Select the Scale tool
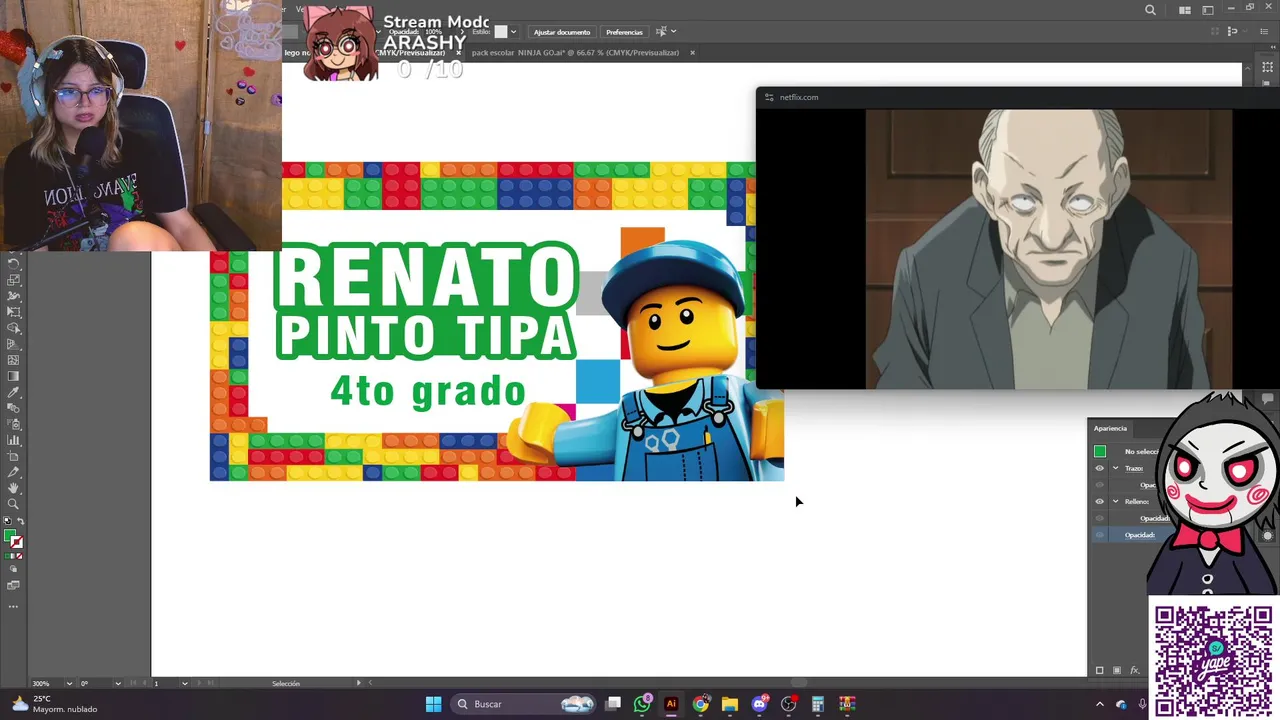Screen dimensions: 1280x720 tap(14, 281)
